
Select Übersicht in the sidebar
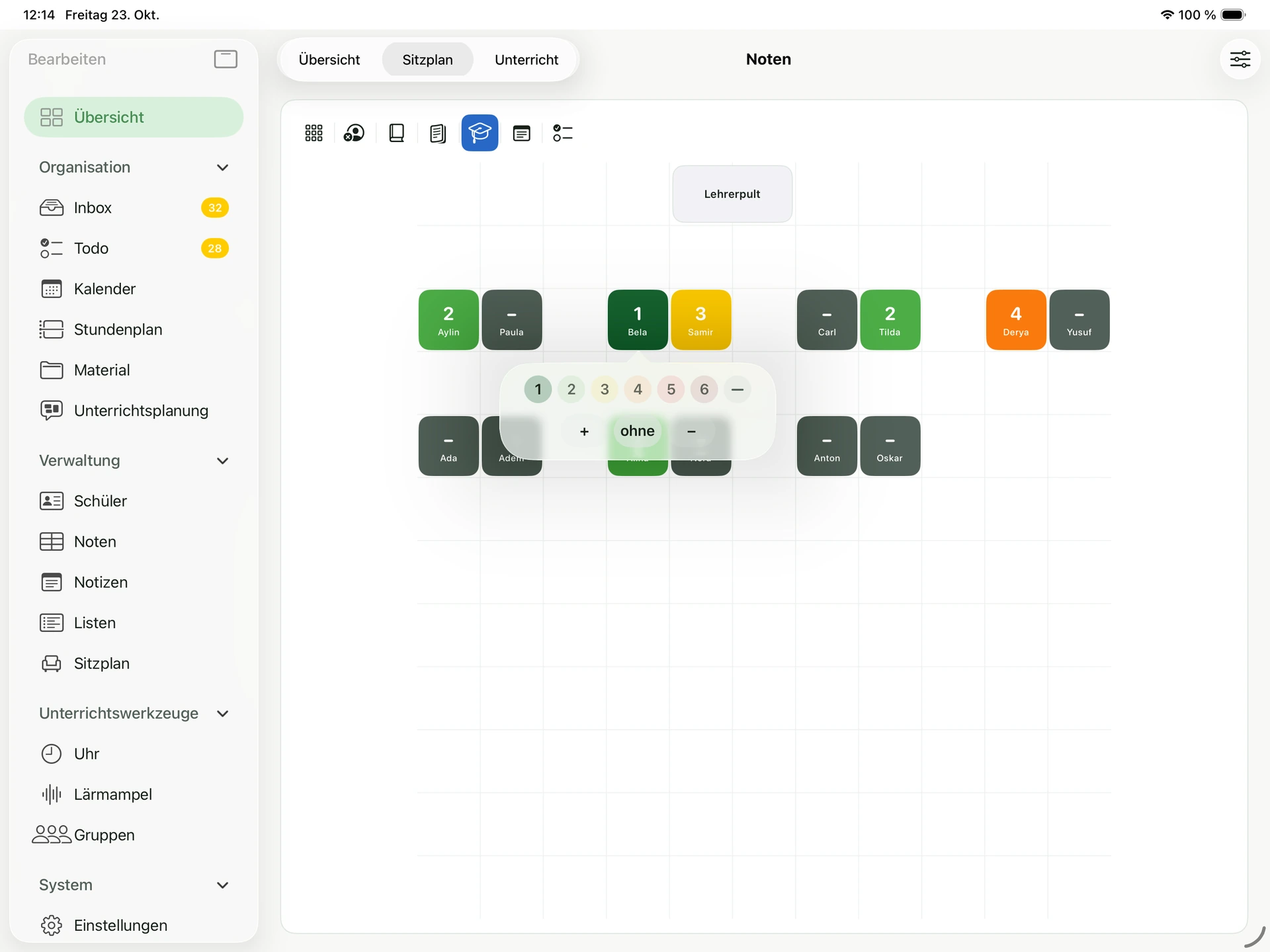134,117
